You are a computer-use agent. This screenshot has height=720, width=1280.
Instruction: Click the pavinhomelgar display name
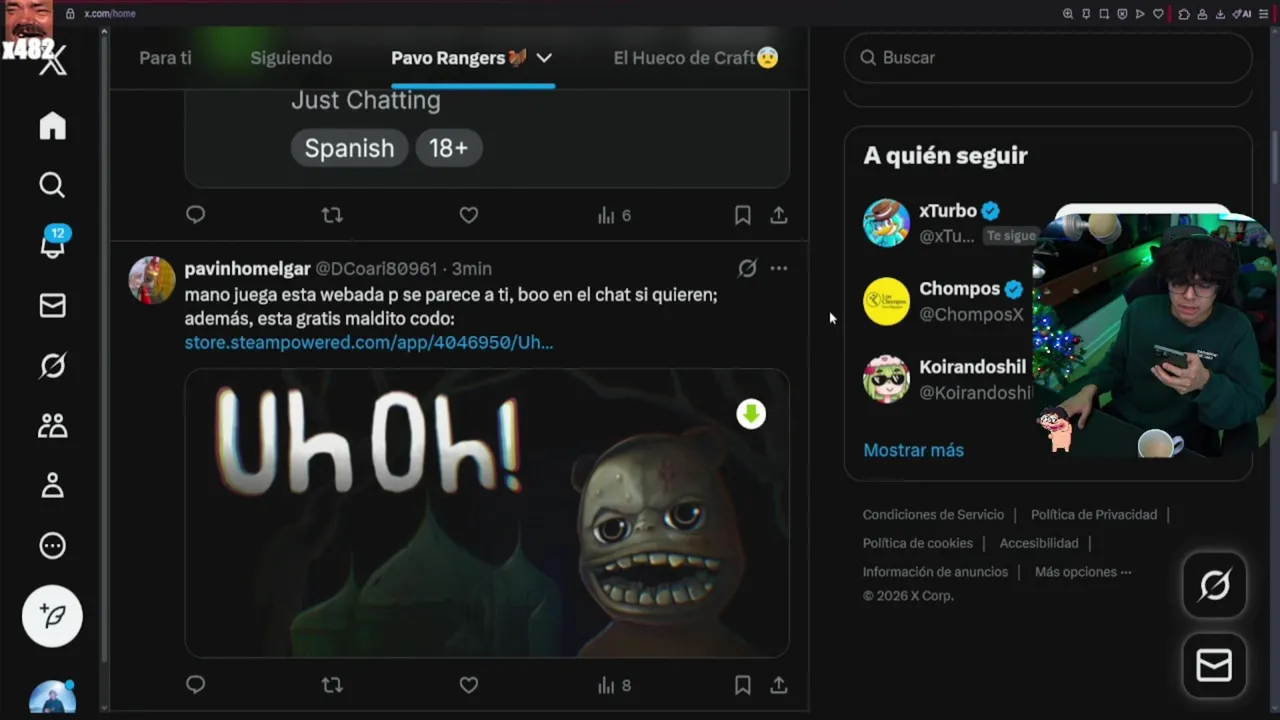(247, 268)
